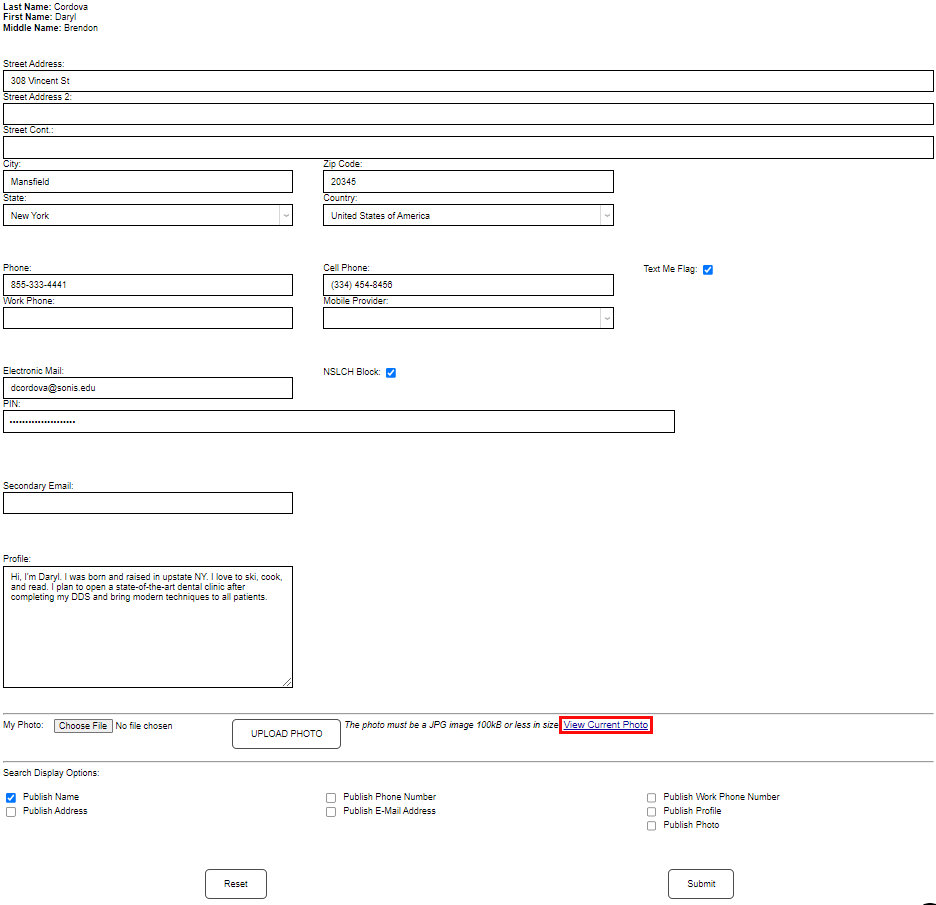Check the Publish Profile option
936x905 pixels.
pyautogui.click(x=651, y=811)
